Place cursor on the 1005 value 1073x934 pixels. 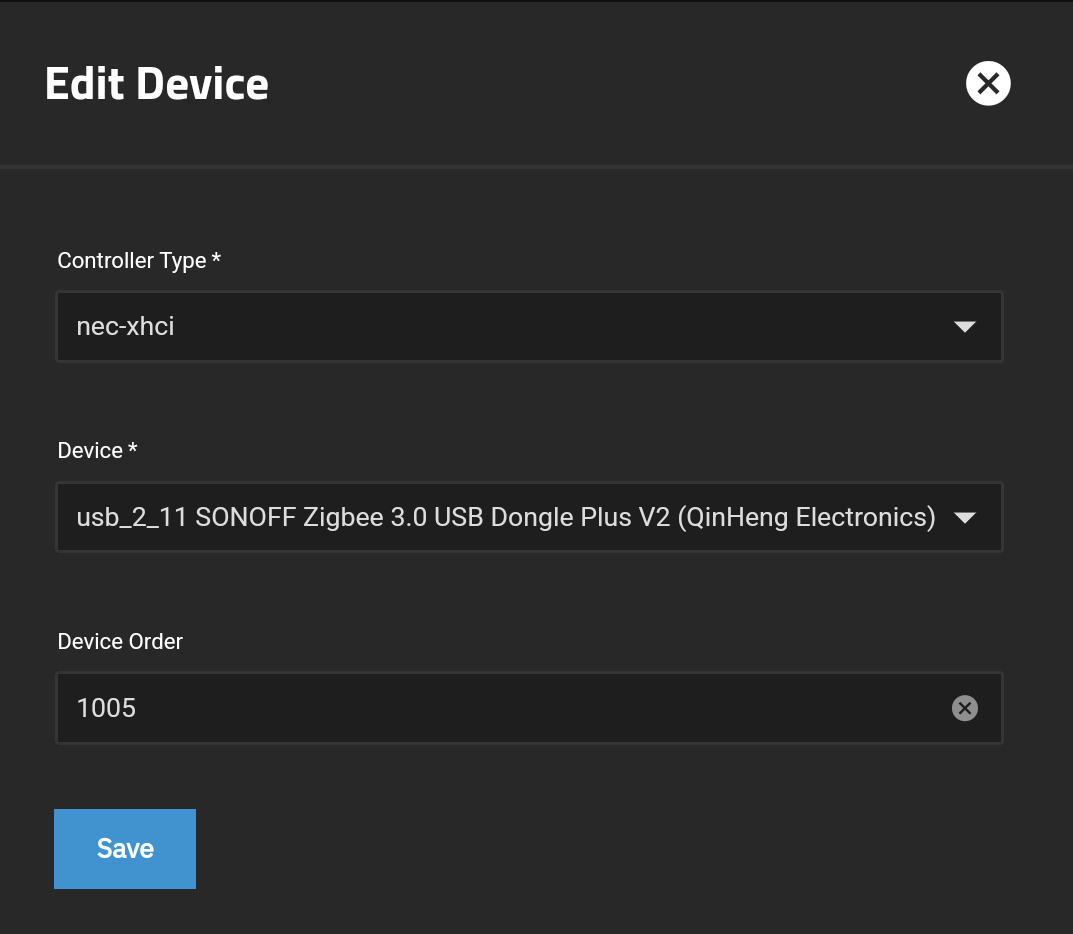click(106, 709)
